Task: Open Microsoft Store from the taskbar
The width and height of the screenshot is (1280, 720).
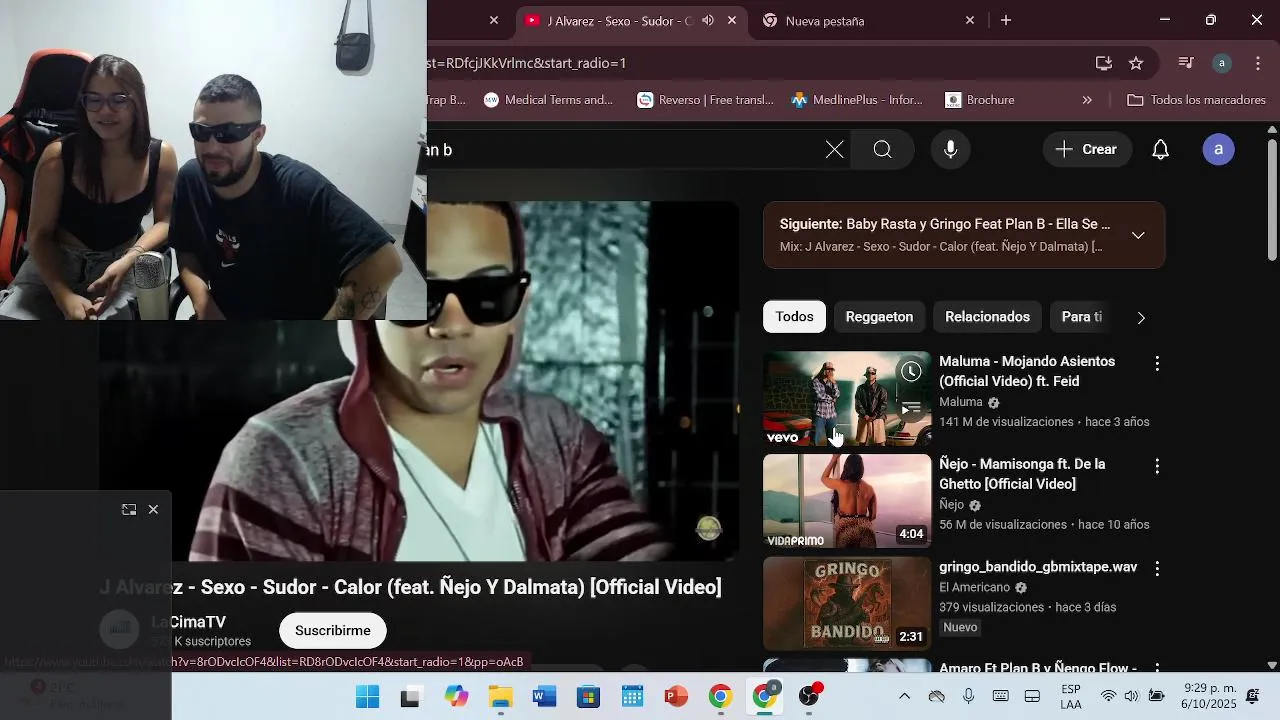Action: coord(588,697)
